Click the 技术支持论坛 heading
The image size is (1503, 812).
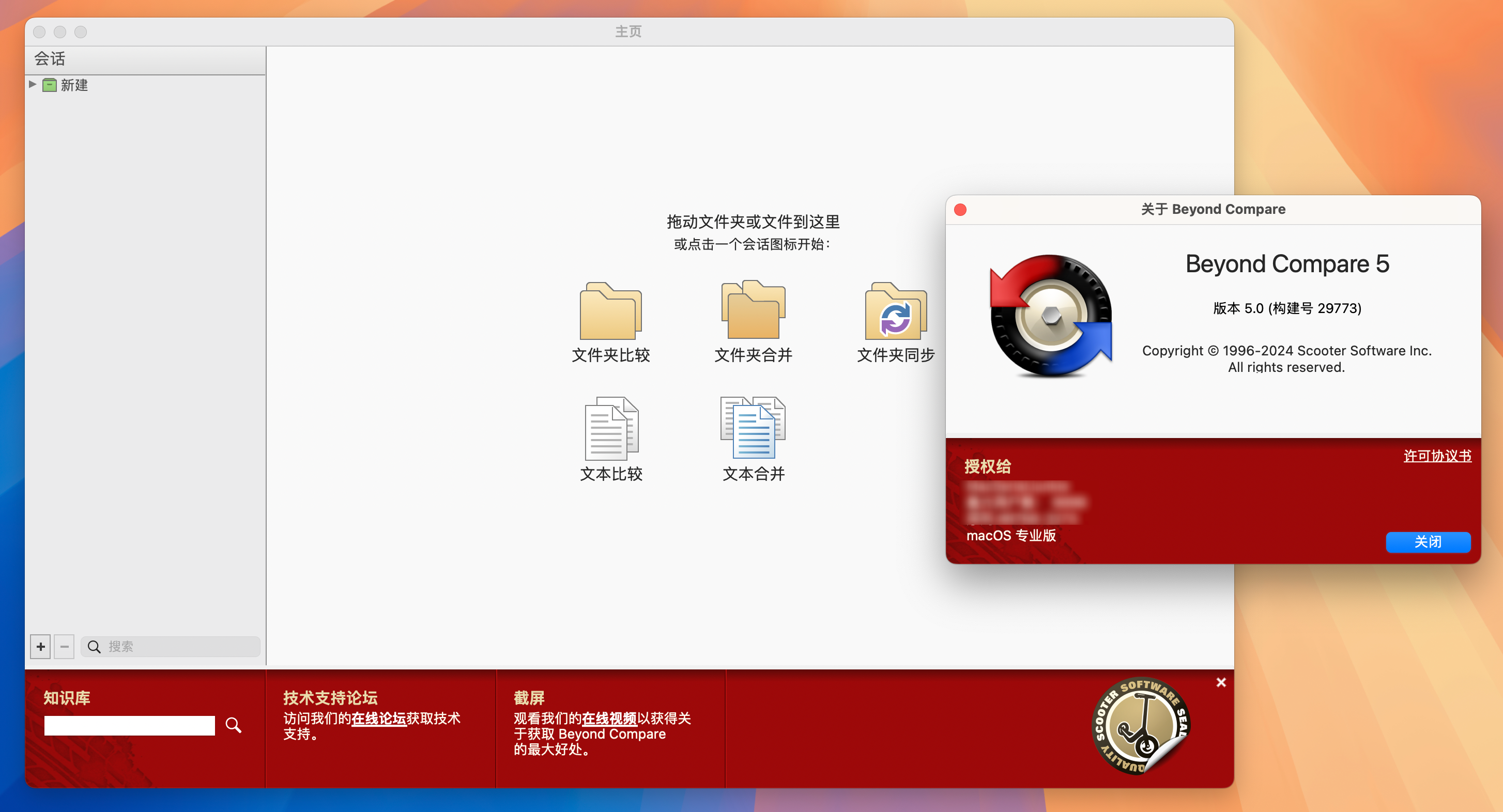tap(330, 698)
